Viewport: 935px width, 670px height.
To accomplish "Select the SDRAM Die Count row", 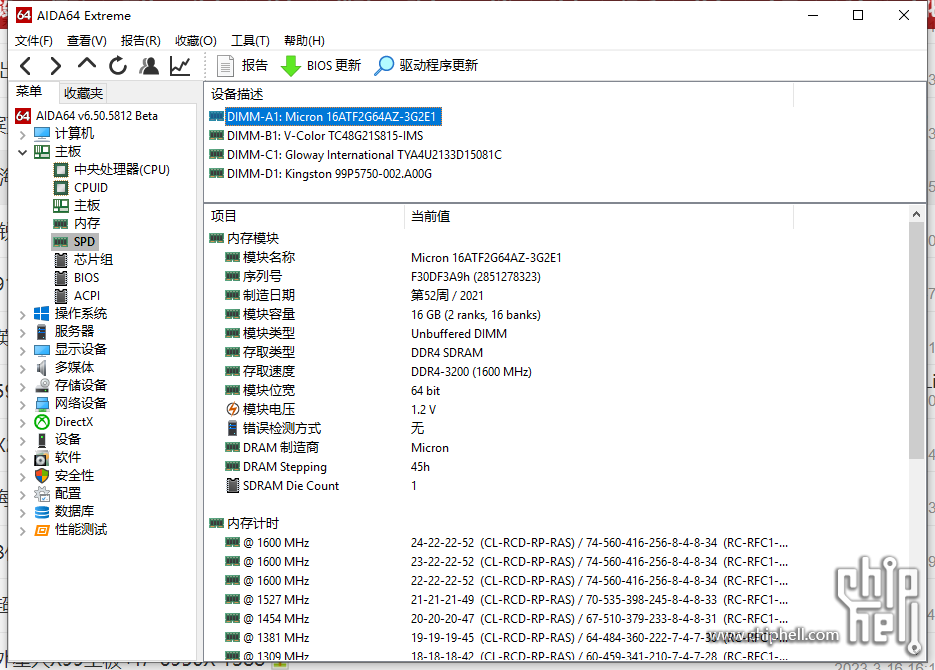I will point(558,486).
